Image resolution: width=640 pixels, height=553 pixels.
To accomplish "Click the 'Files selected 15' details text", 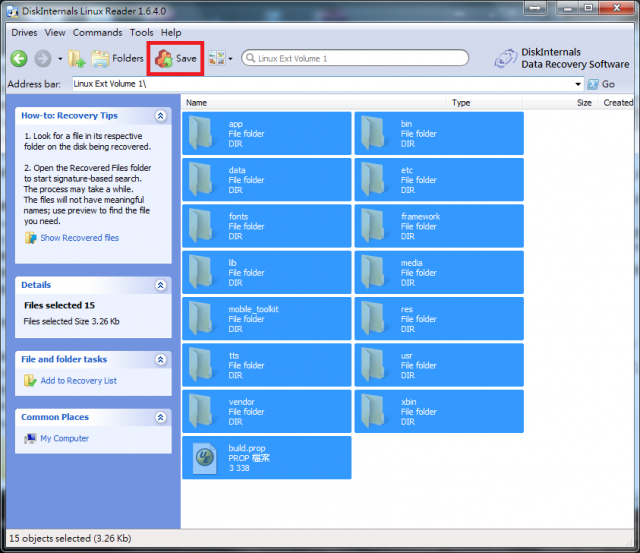I will [59, 305].
